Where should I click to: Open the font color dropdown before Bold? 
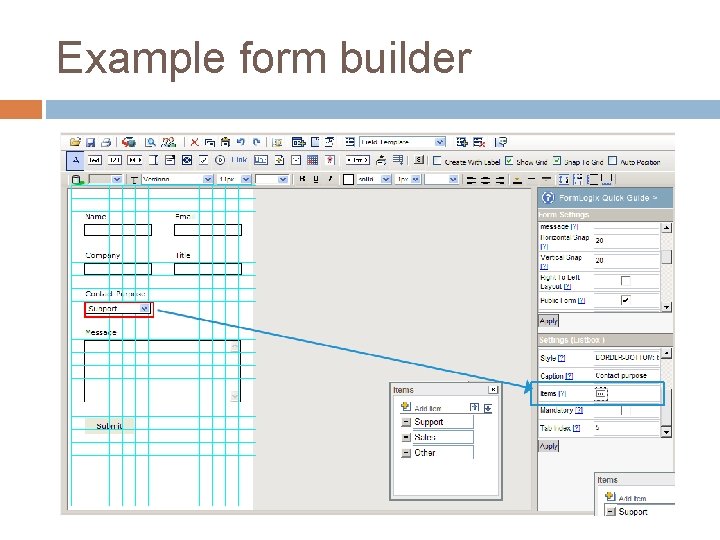(x=283, y=179)
